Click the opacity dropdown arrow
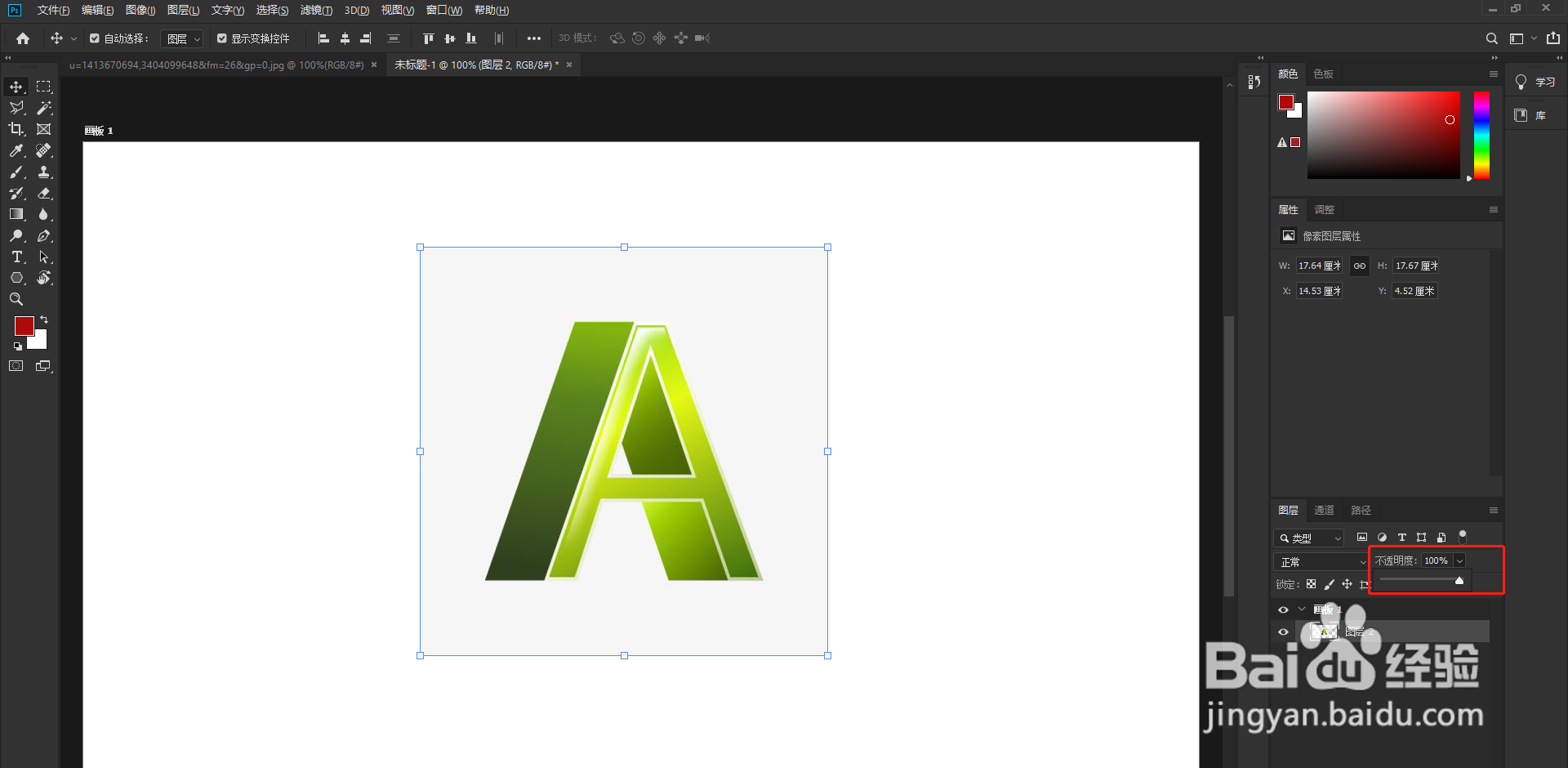 click(x=1459, y=560)
